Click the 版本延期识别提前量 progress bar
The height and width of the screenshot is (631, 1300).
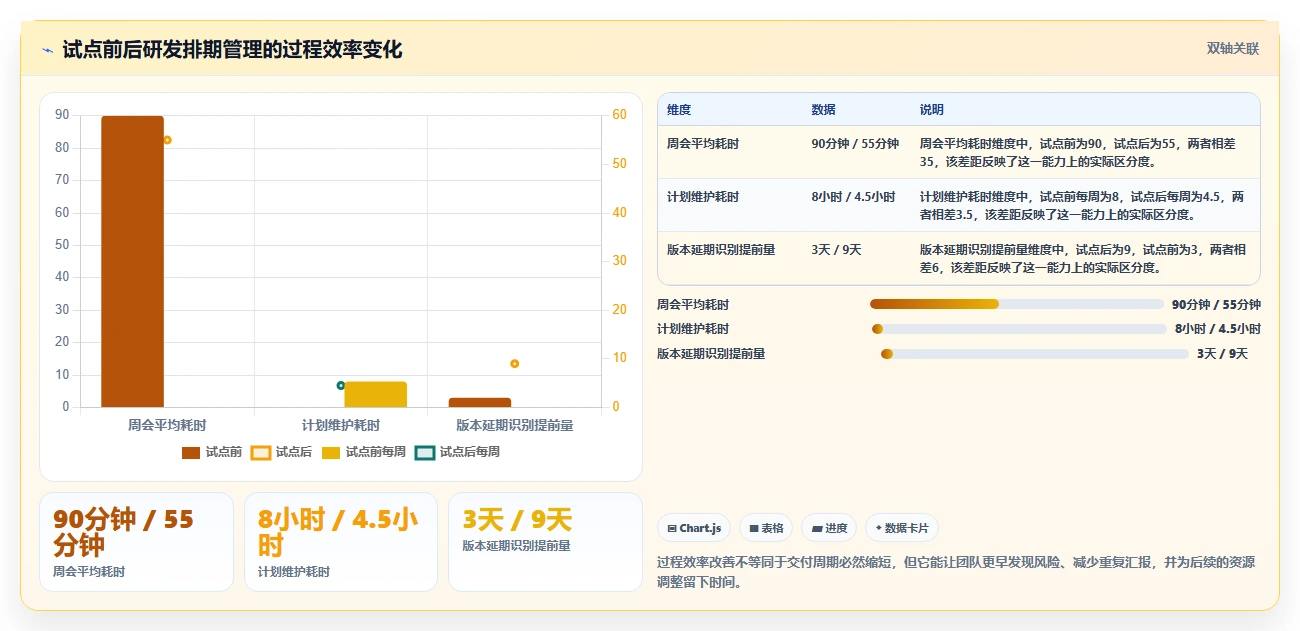(1034, 354)
